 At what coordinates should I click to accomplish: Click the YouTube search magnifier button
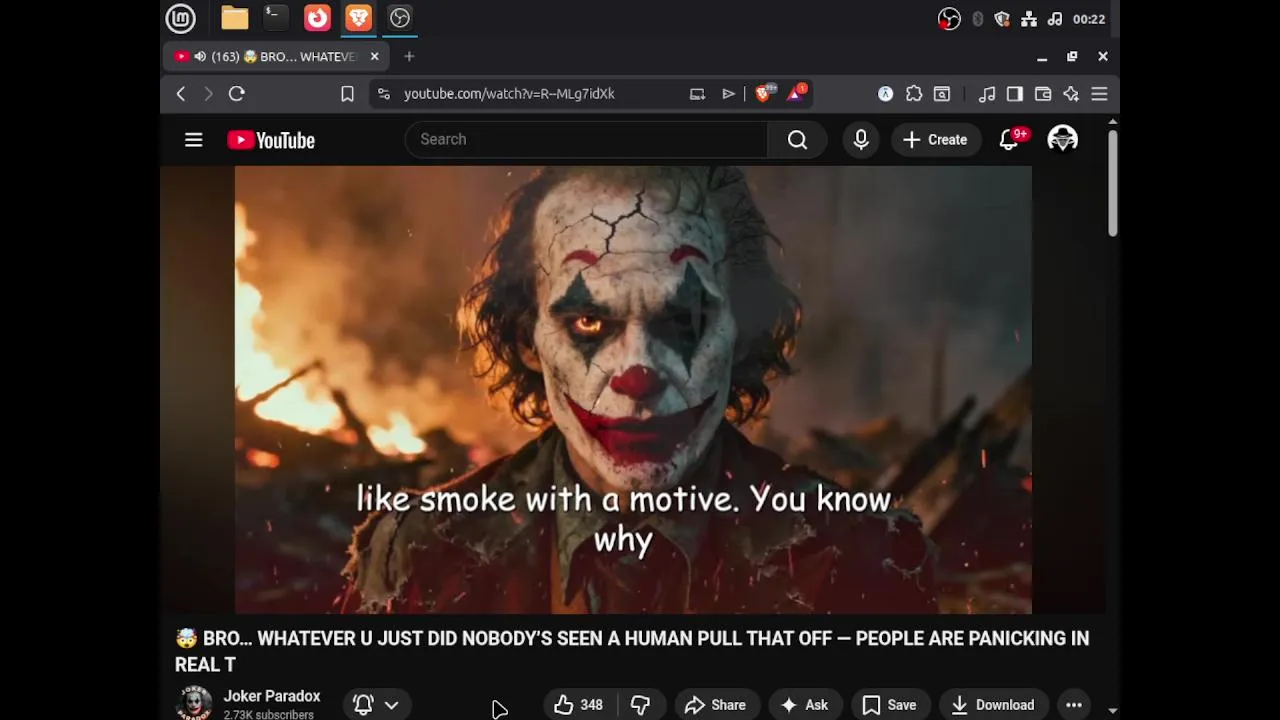(x=797, y=140)
